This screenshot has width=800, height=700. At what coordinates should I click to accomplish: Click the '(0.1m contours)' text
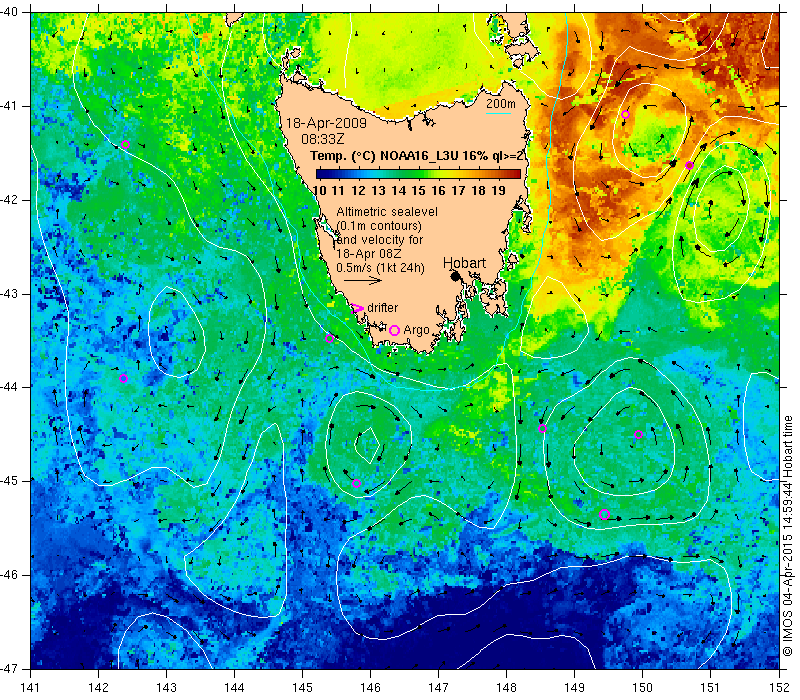click(379, 226)
